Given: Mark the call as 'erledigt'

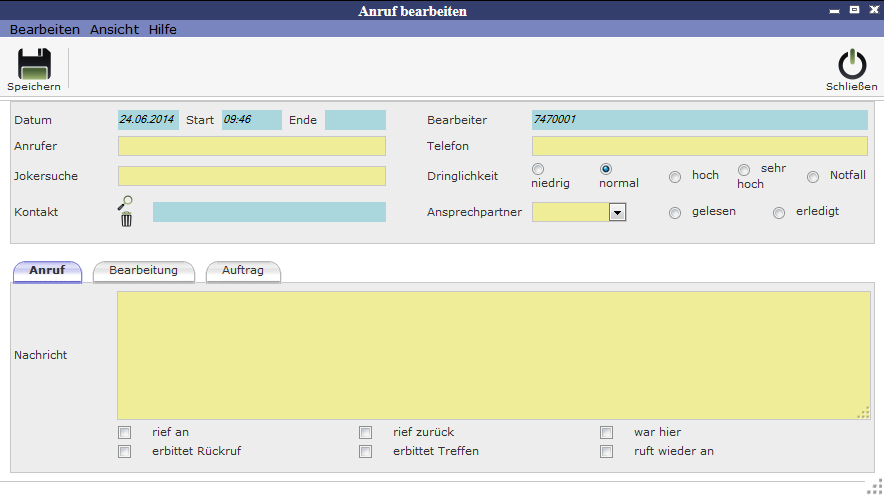Looking at the screenshot, I should point(779,212).
